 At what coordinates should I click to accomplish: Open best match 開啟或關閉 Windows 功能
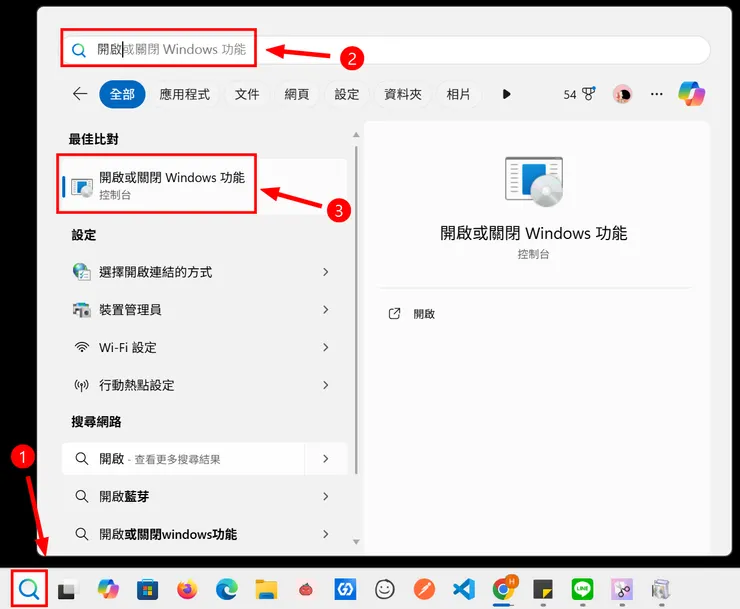pyautogui.click(x=204, y=186)
